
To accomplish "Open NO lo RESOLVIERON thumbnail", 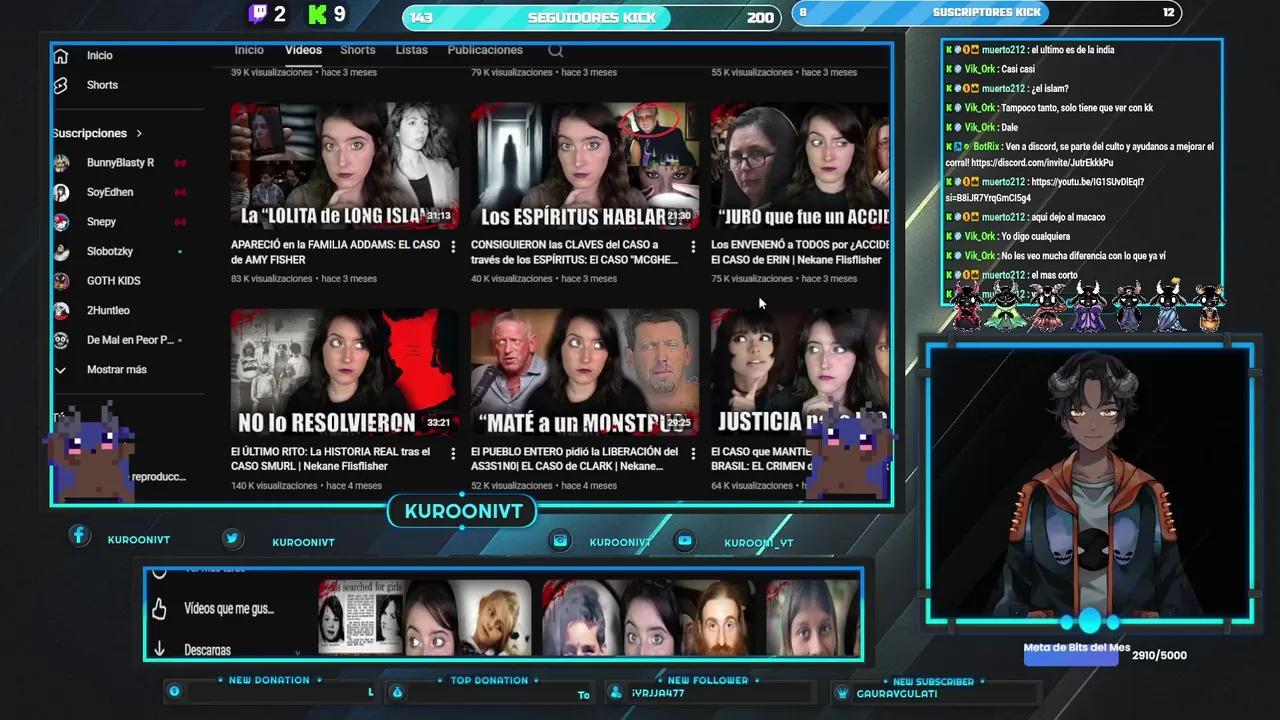I will (x=345, y=373).
